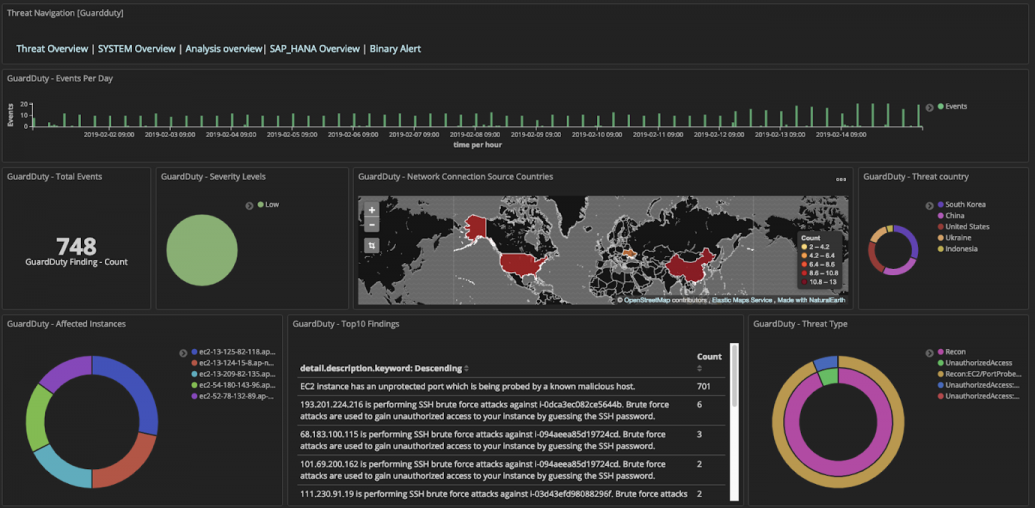Open the Threat Overview dashboard link

click(x=52, y=49)
